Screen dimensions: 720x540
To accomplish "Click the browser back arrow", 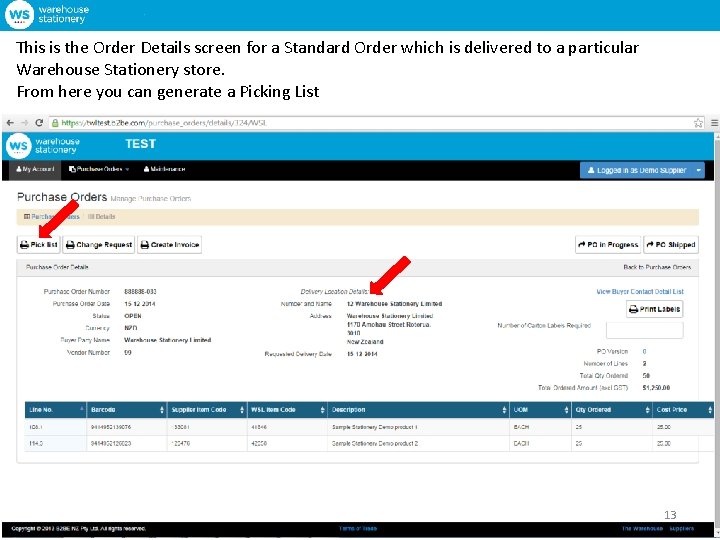I will tap(10, 123).
